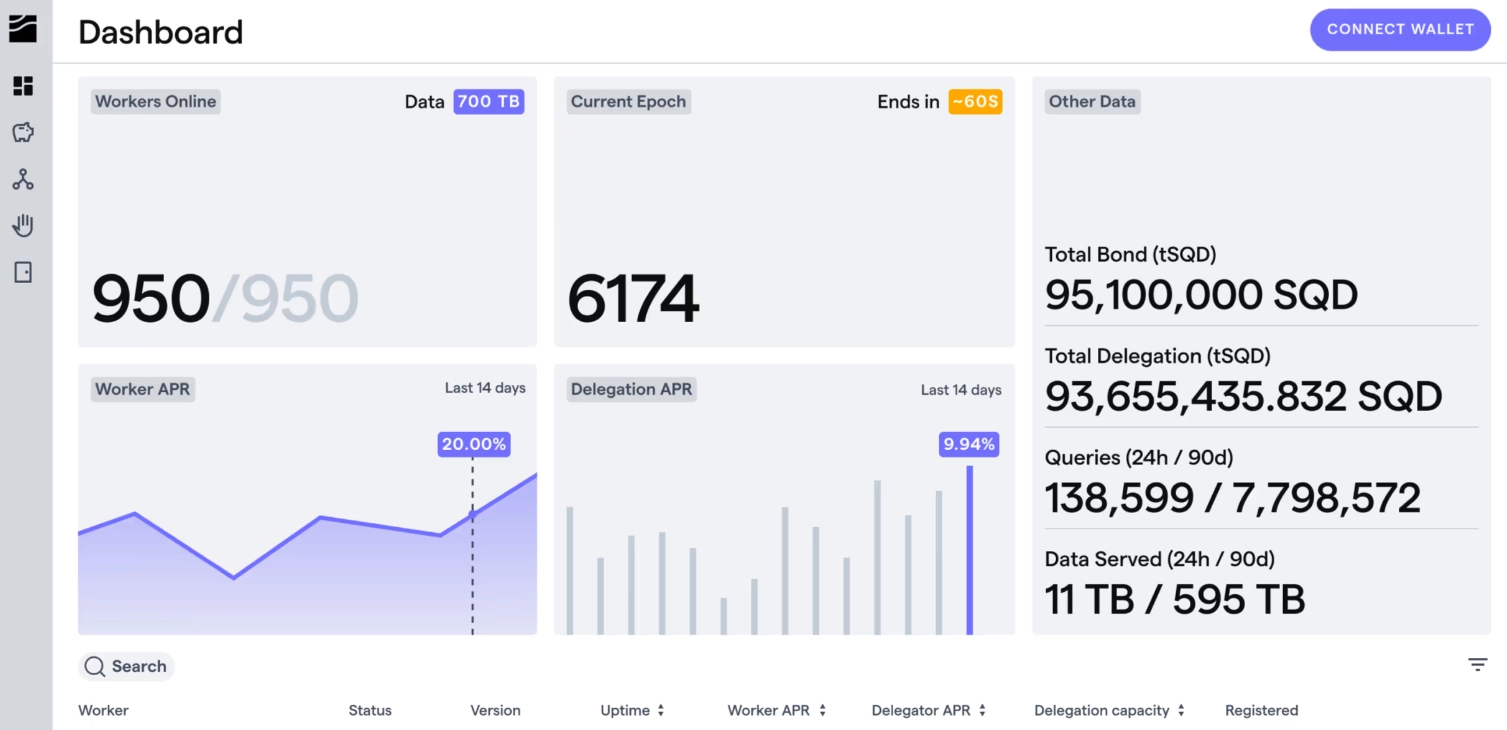Click the door icon in the sidebar
1507x730 pixels.
(23, 272)
